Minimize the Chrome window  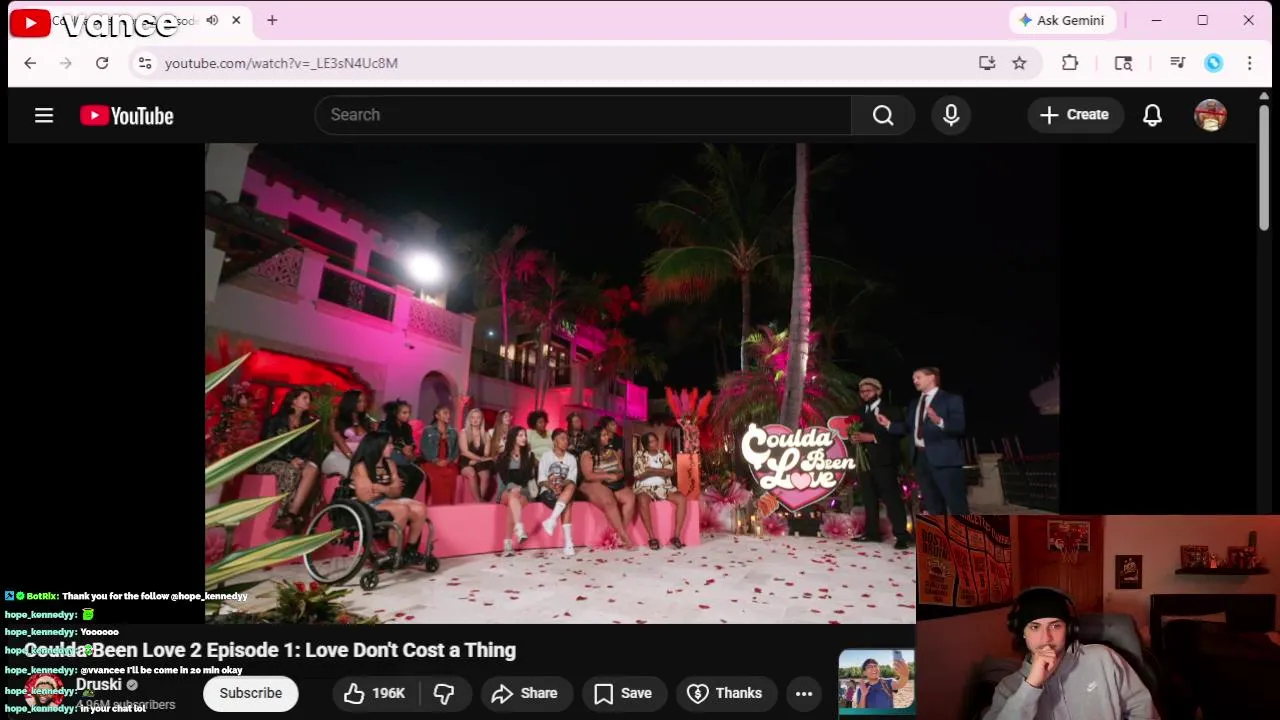point(1156,20)
